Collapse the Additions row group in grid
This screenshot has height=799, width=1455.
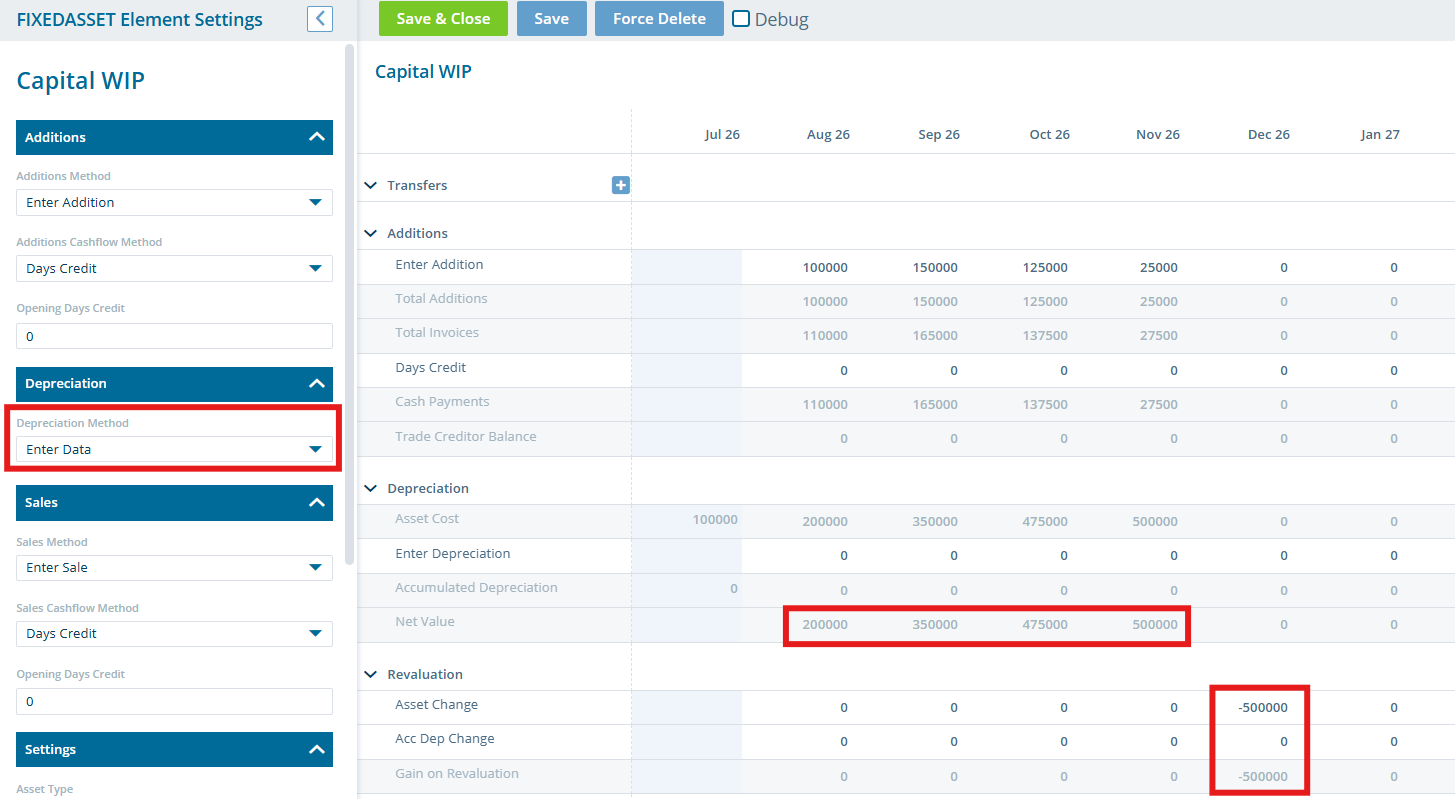coord(371,233)
